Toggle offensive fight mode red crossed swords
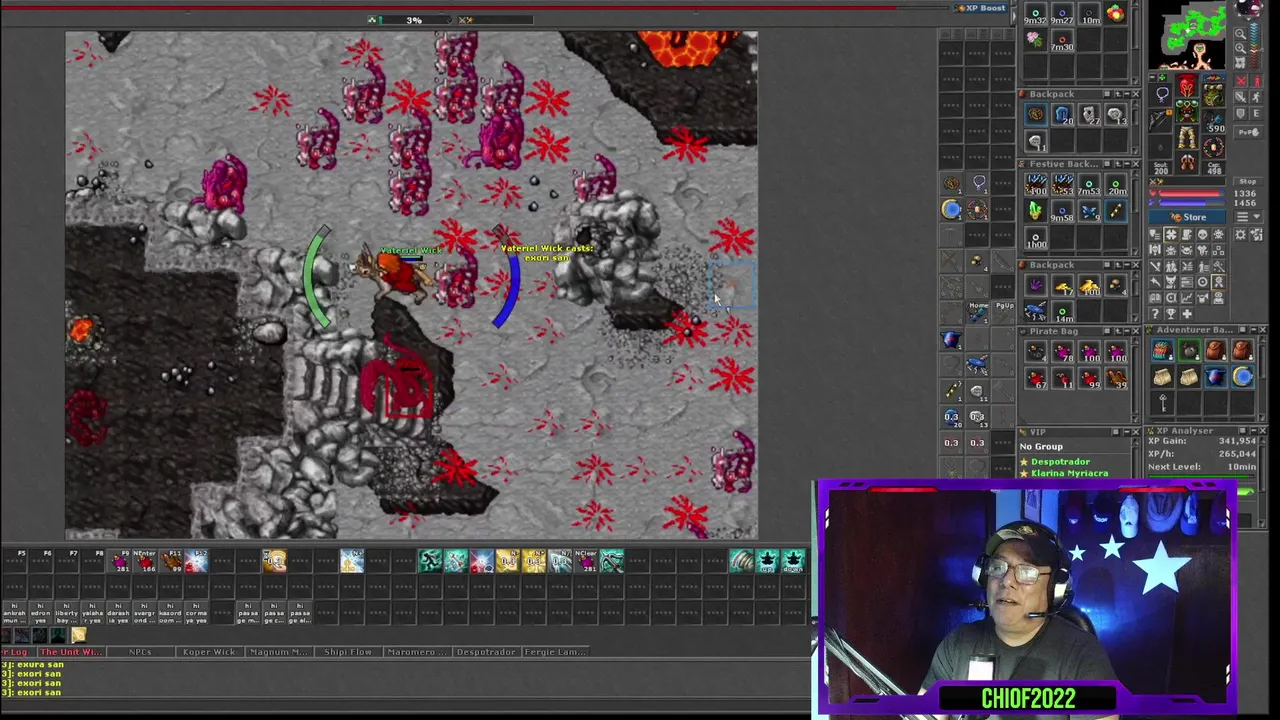Screen dimensions: 1280x720 click(1242, 81)
